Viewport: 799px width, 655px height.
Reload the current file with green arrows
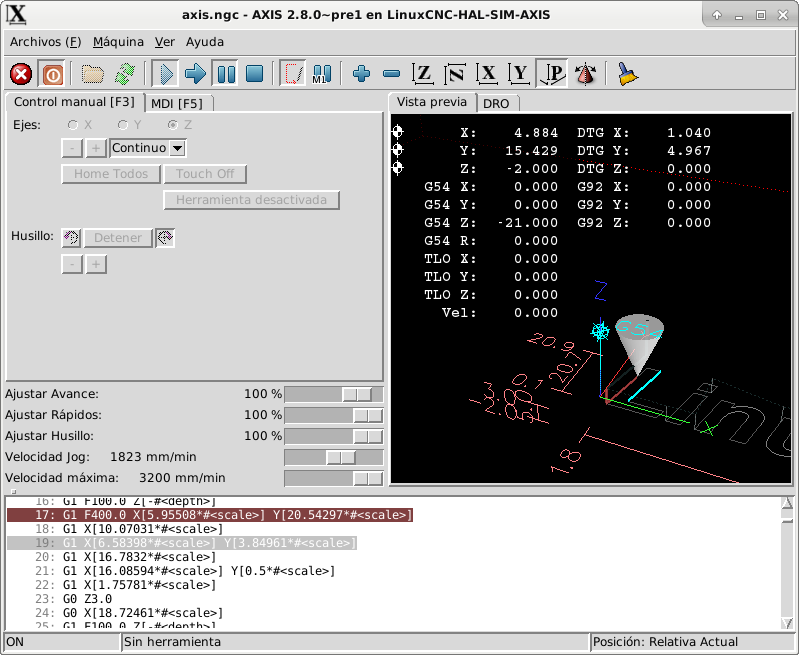125,74
